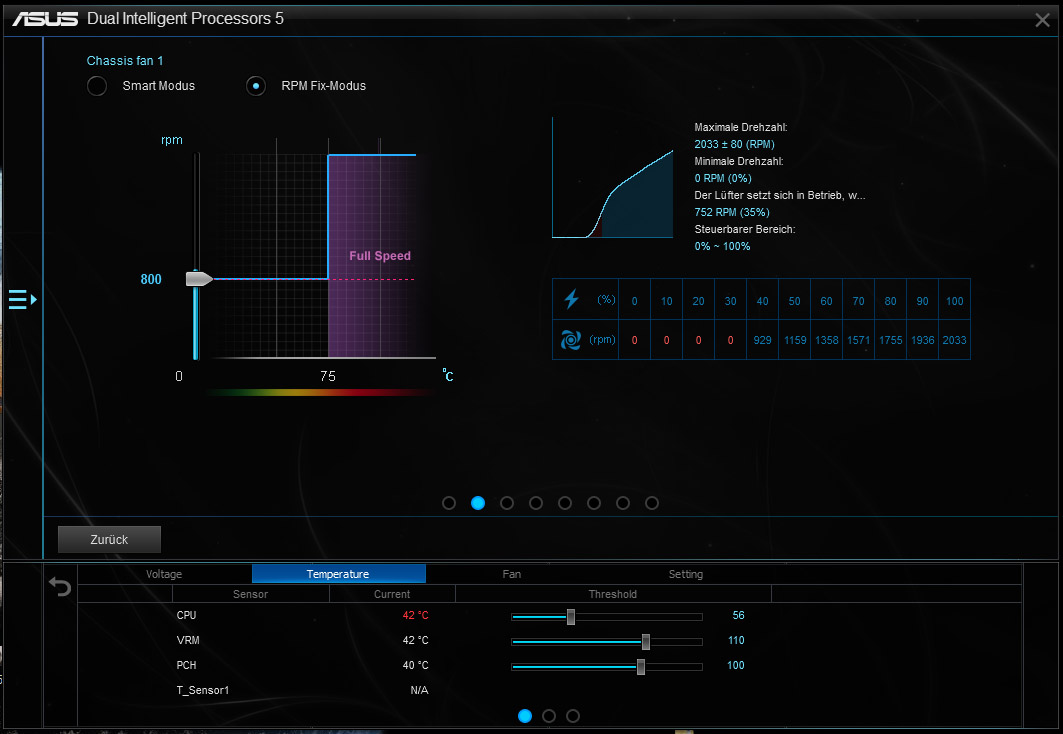Click the T_Sensor1 N/A value
The image size is (1063, 734).
tap(420, 690)
